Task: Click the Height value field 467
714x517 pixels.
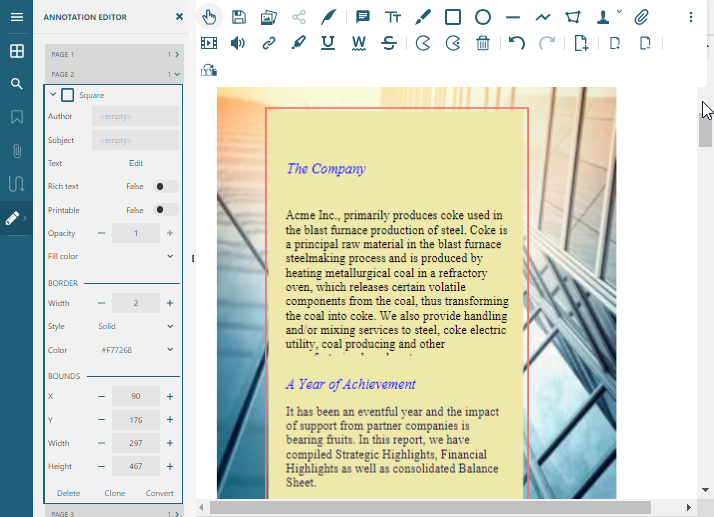Action: (136, 466)
